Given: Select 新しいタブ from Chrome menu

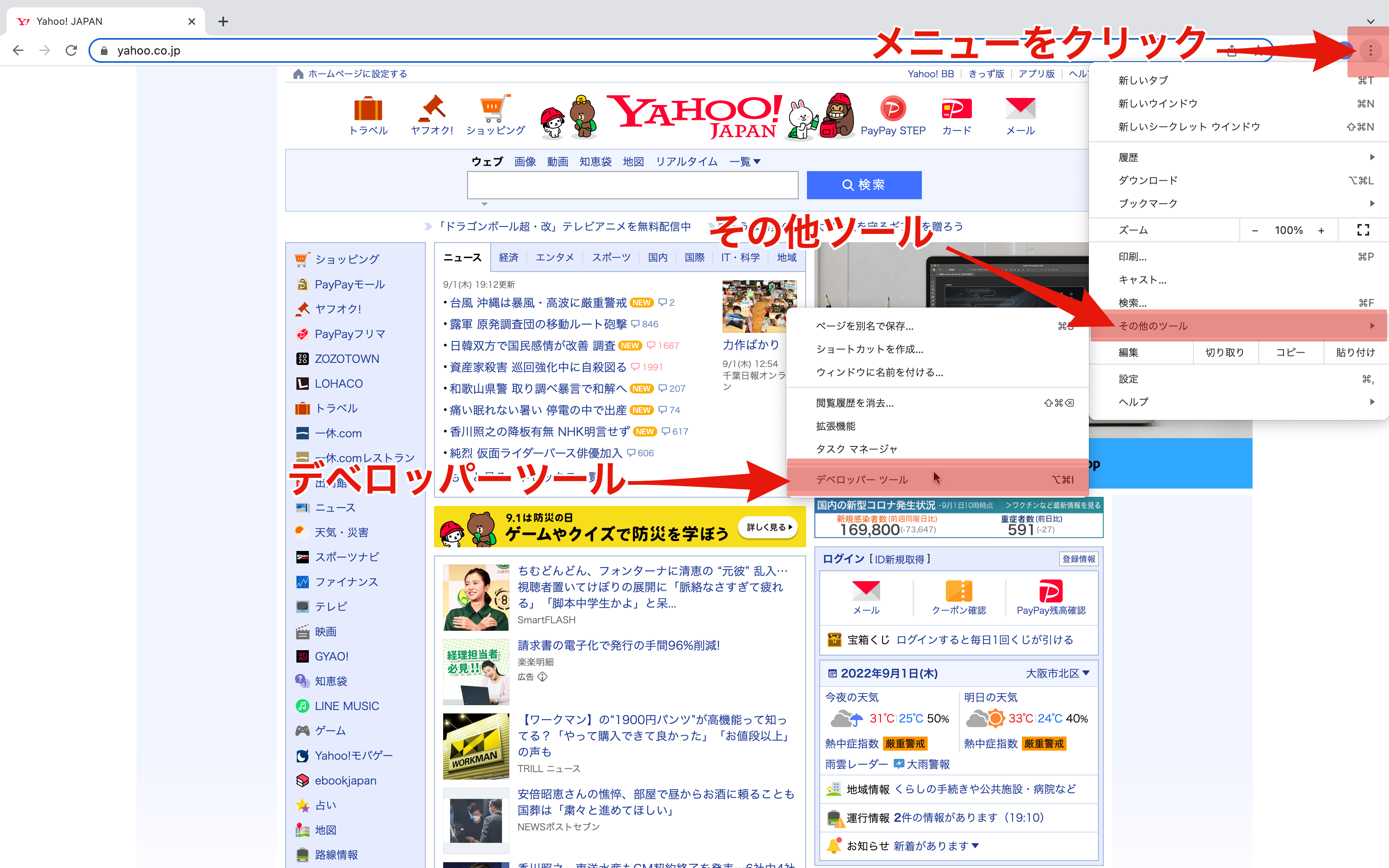Looking at the screenshot, I should (1239, 80).
